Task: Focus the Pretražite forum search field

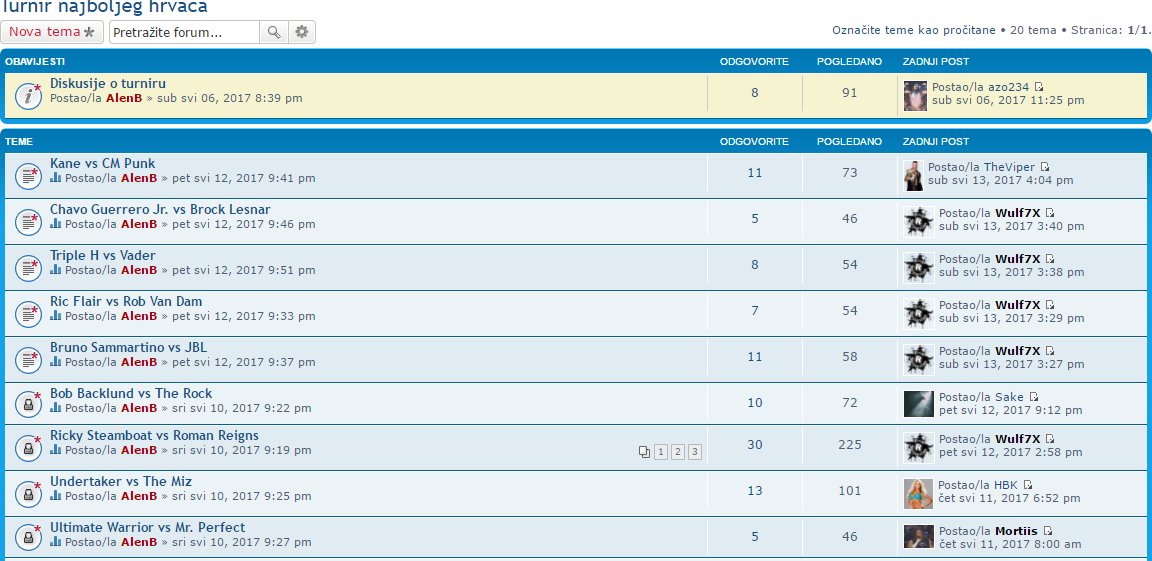Action: click(184, 32)
